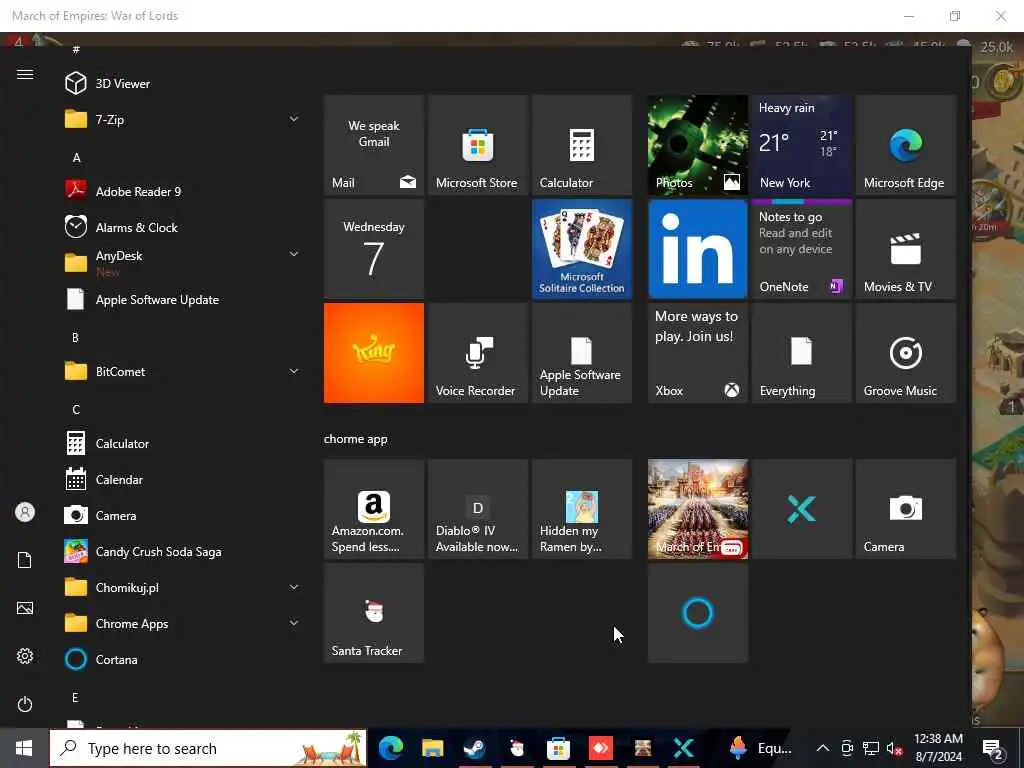Viewport: 1024px width, 768px height.
Task: Launch the March of Empires tile
Action: coord(697,509)
